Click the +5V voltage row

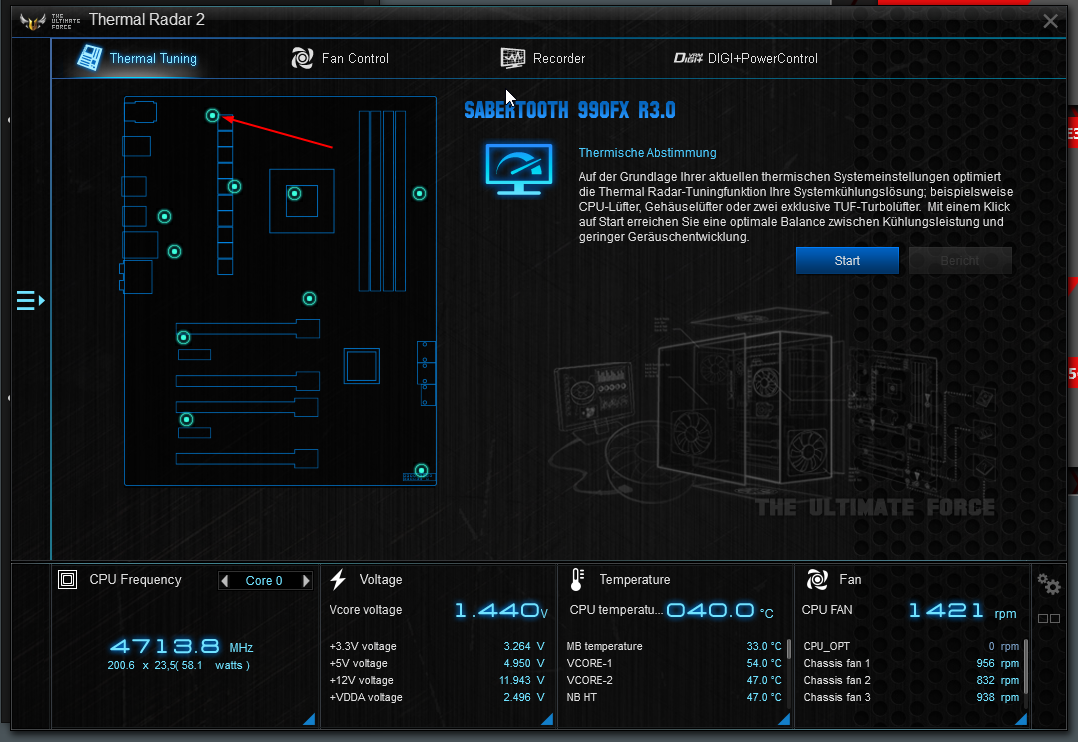pos(437,664)
